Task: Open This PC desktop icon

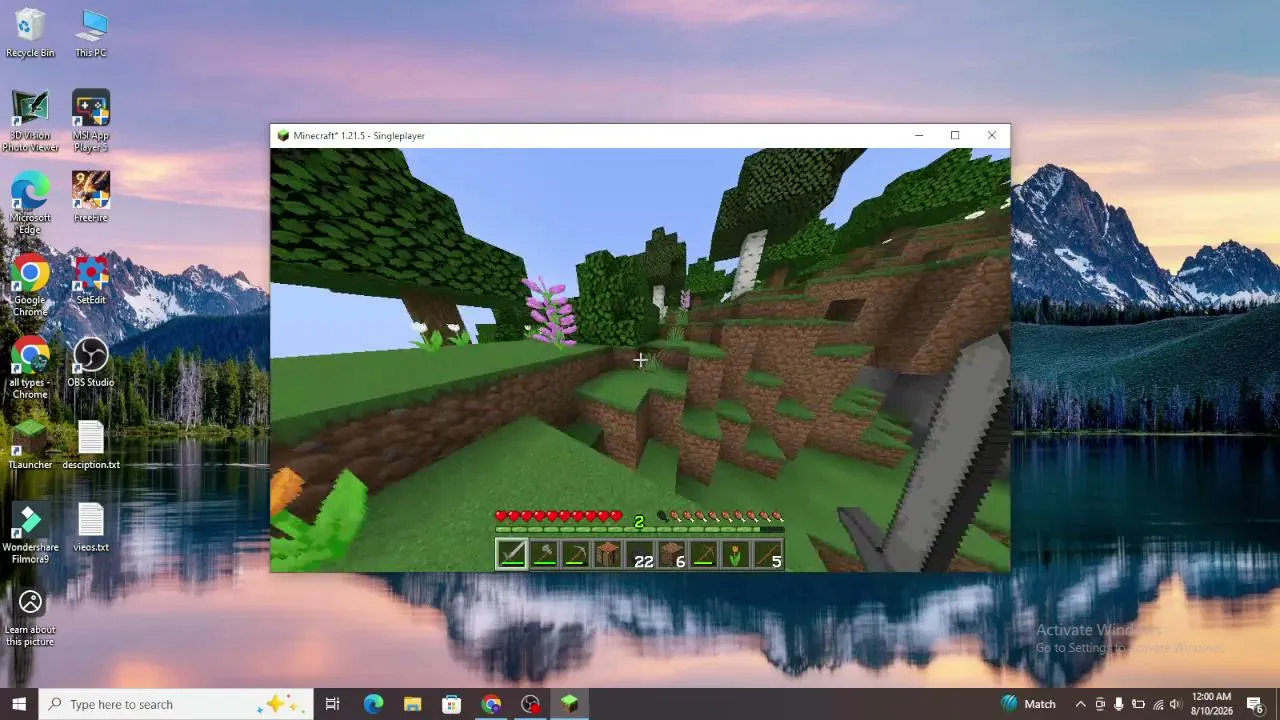Action: coord(91,33)
